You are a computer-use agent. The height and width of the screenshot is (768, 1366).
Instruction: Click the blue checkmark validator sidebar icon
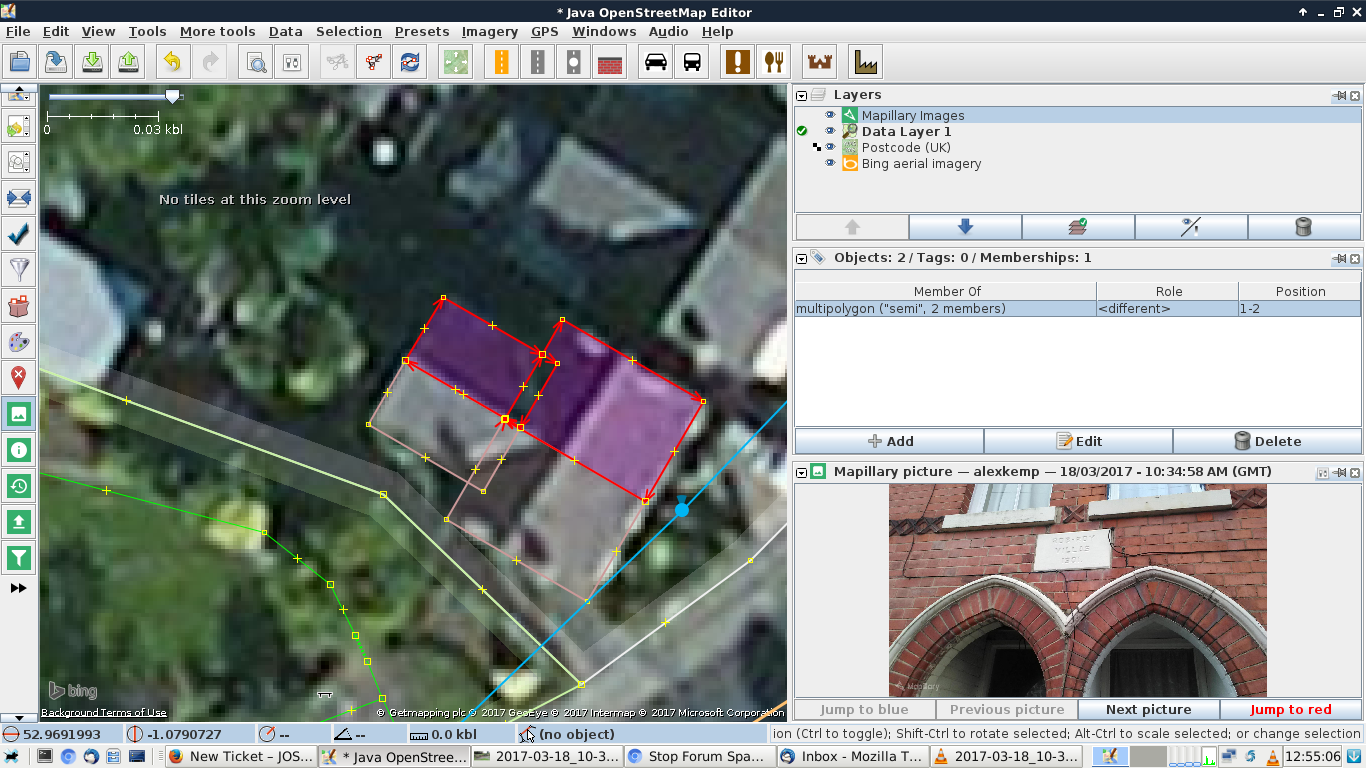point(19,234)
